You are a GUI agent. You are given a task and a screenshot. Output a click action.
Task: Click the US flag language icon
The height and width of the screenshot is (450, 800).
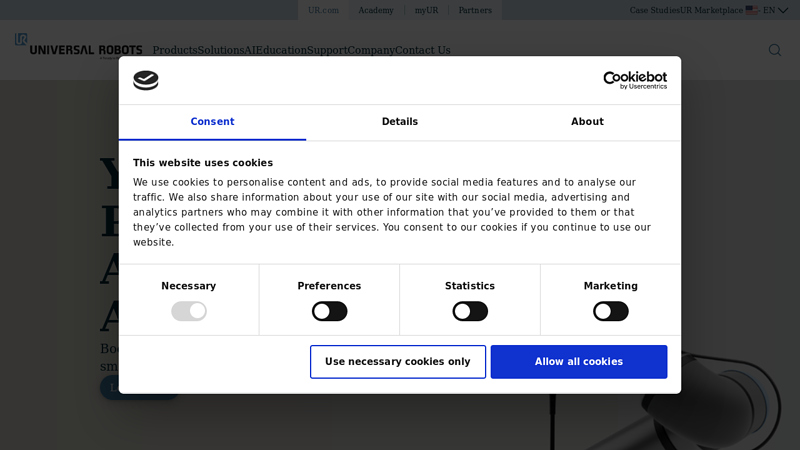click(752, 10)
